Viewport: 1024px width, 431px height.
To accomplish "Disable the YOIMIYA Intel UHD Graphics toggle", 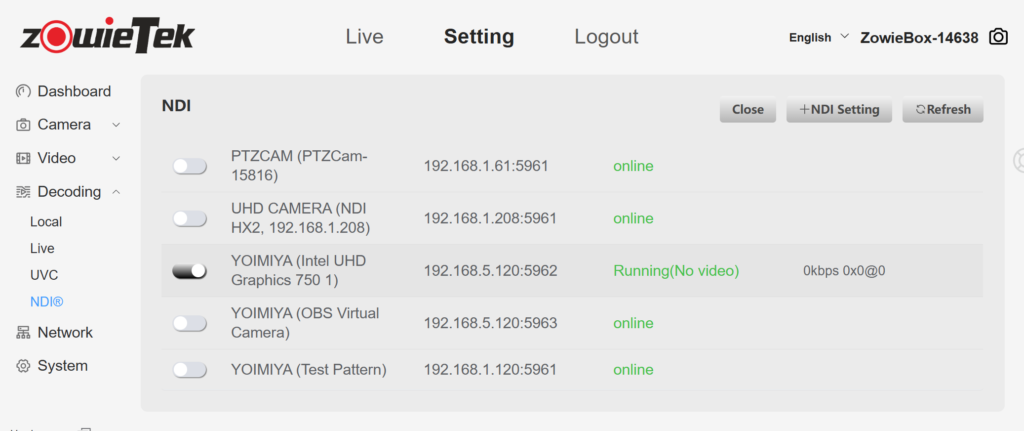I will tap(189, 271).
